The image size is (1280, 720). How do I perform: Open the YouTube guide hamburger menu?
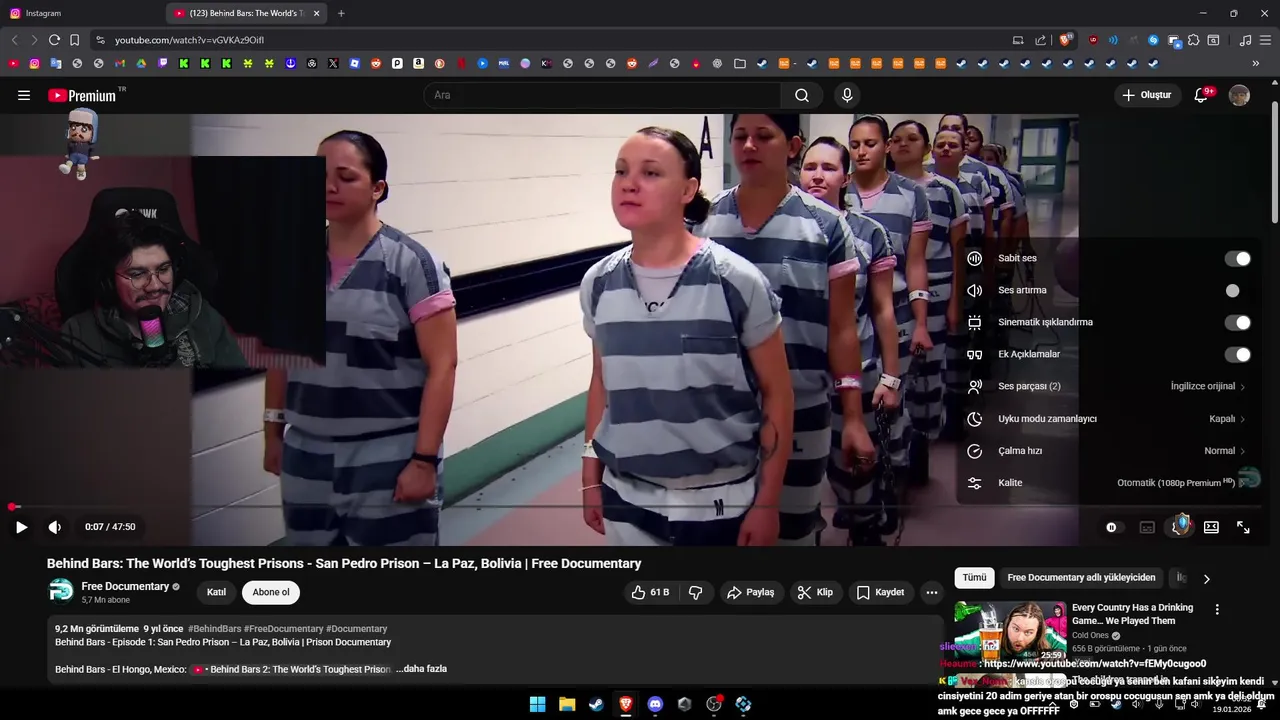(x=24, y=95)
